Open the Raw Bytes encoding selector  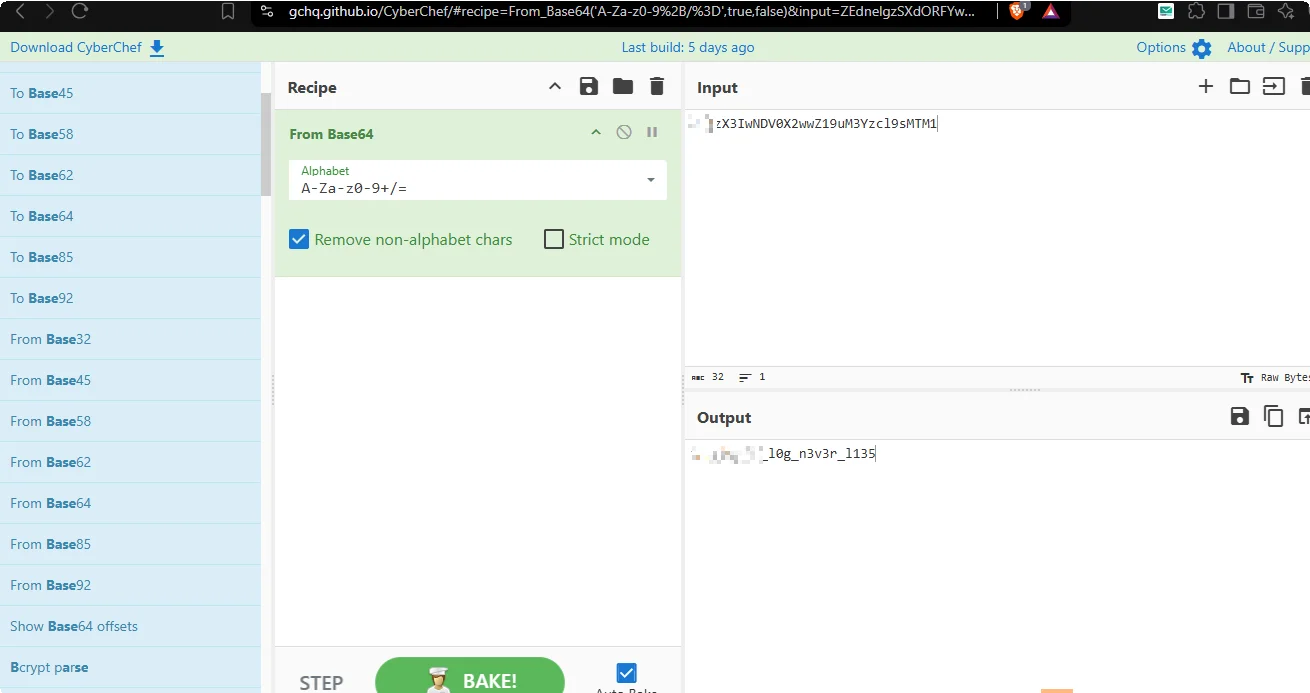(x=1275, y=378)
